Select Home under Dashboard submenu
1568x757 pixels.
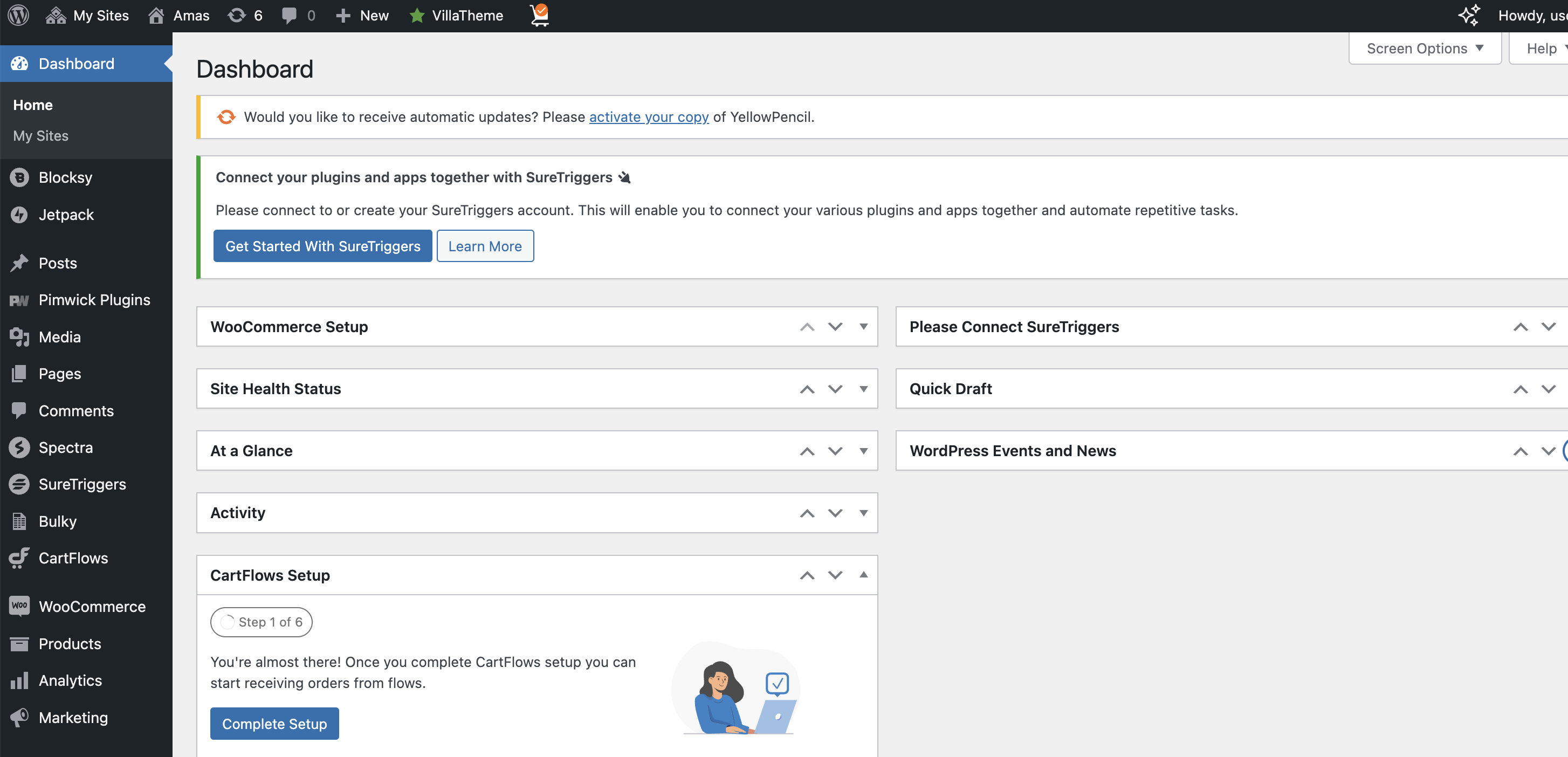point(33,105)
